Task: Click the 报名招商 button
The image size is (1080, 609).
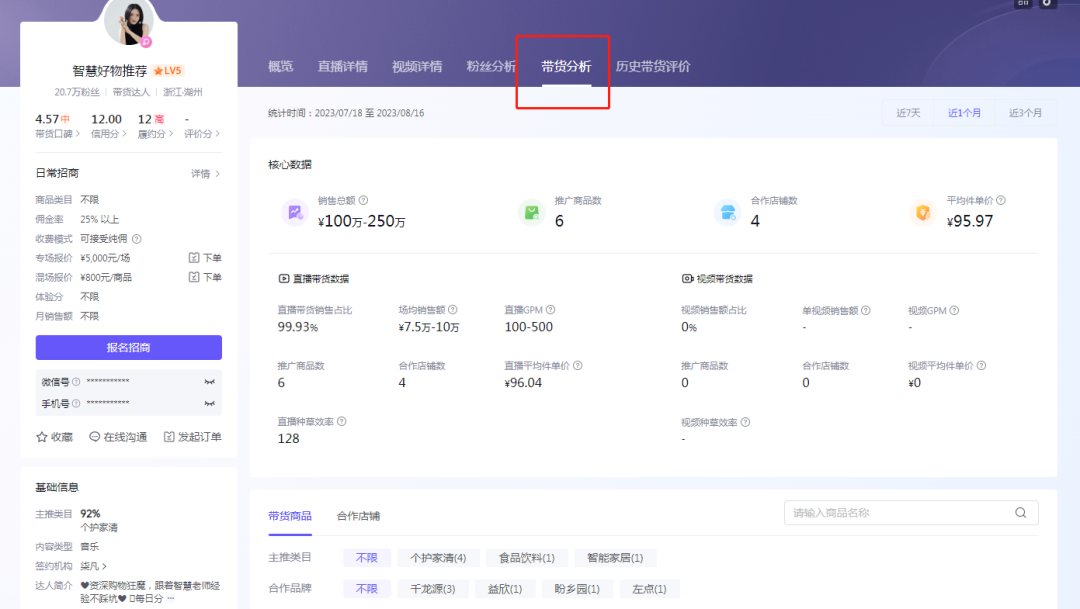Action: [128, 348]
